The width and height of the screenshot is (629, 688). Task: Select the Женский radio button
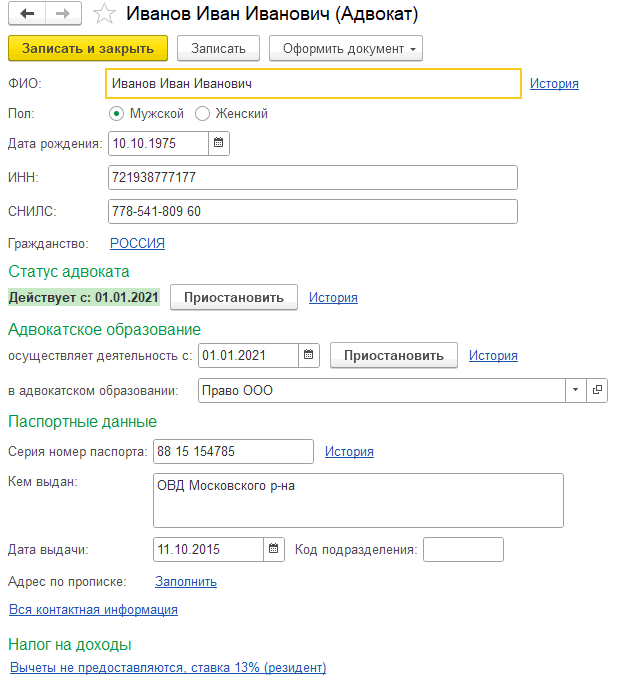202,114
